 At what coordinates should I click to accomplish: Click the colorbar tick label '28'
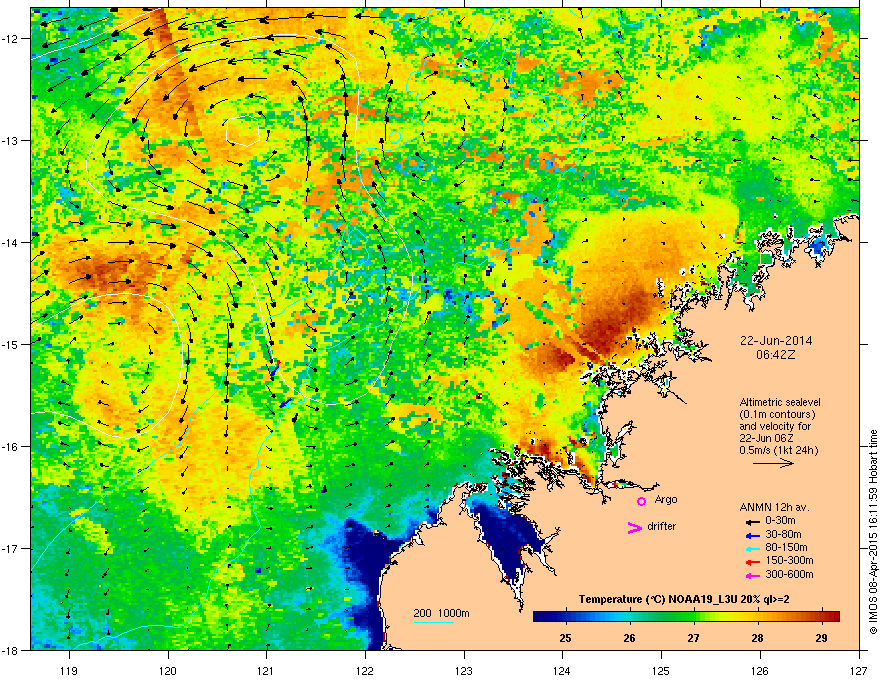point(757,638)
